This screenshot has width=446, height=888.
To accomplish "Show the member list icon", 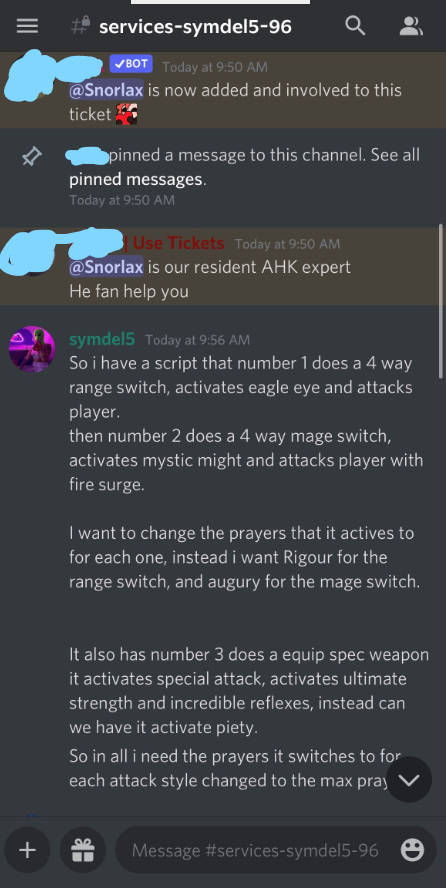I will coord(411,26).
